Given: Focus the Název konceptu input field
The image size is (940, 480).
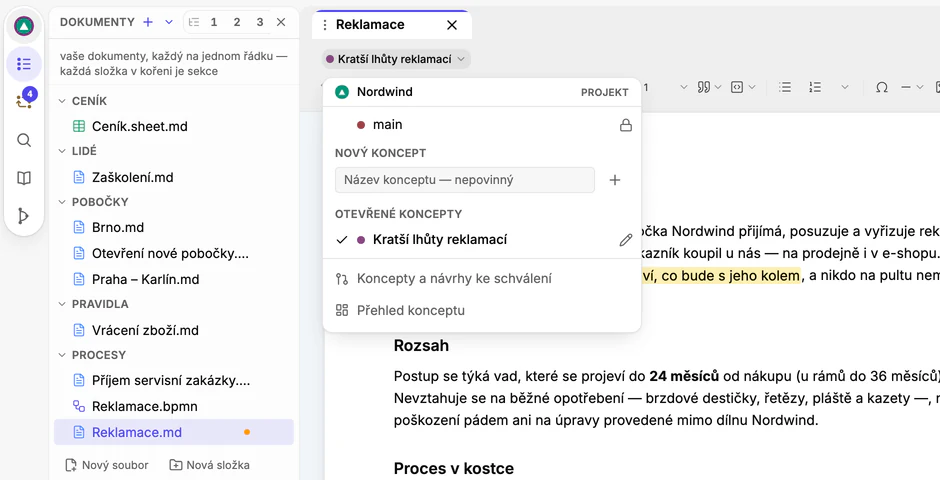Looking at the screenshot, I should (465, 180).
